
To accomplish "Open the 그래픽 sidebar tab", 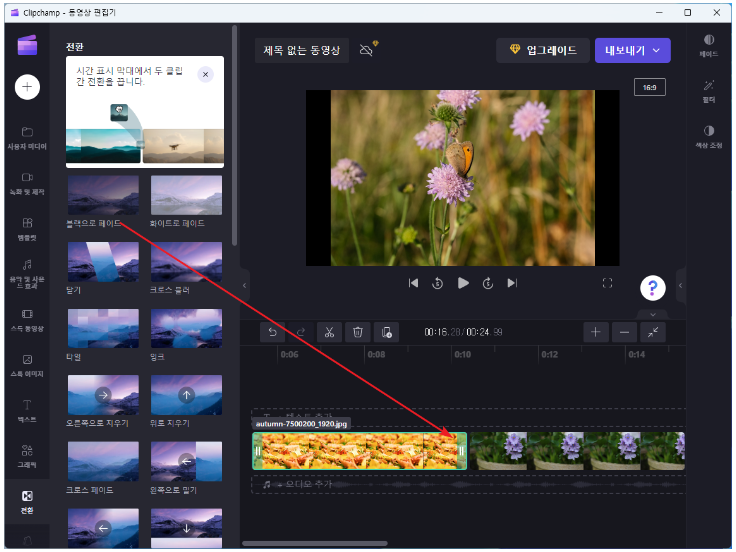I will coord(27,456).
